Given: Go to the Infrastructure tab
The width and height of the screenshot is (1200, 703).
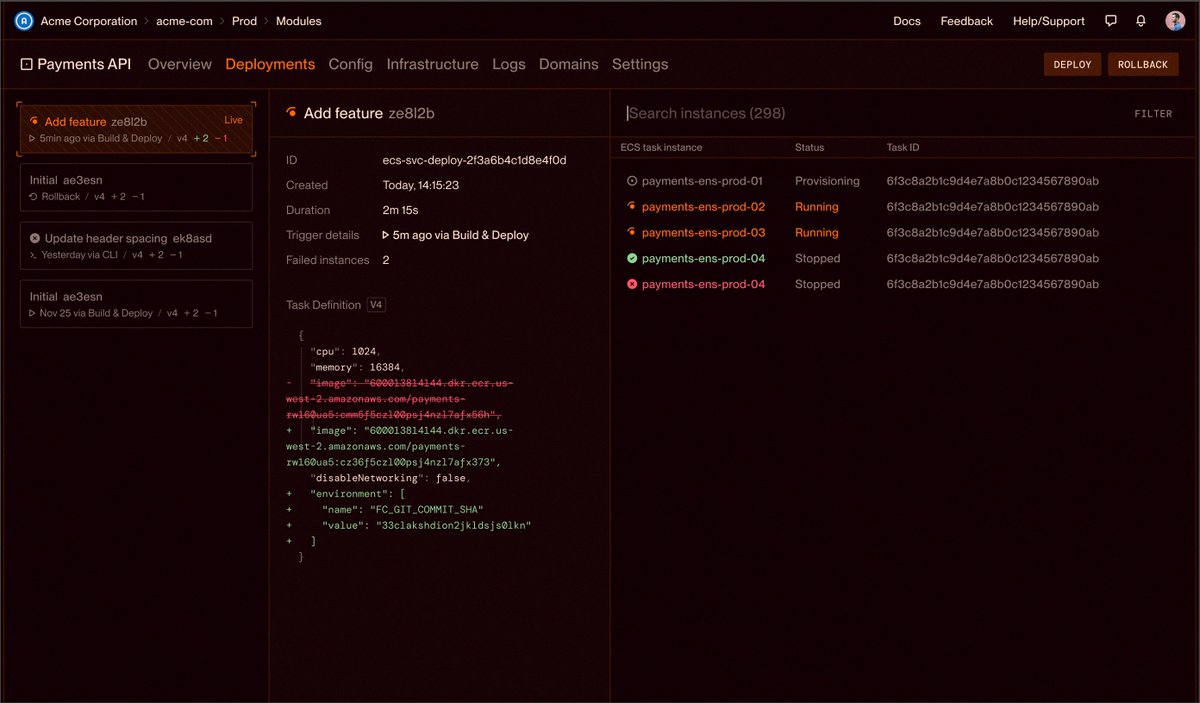Looking at the screenshot, I should 432,64.
